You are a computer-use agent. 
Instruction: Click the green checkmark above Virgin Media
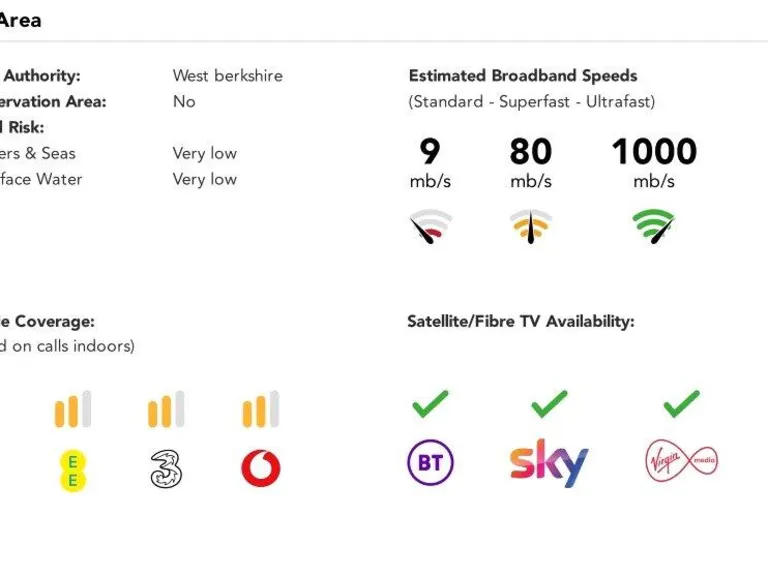681,404
